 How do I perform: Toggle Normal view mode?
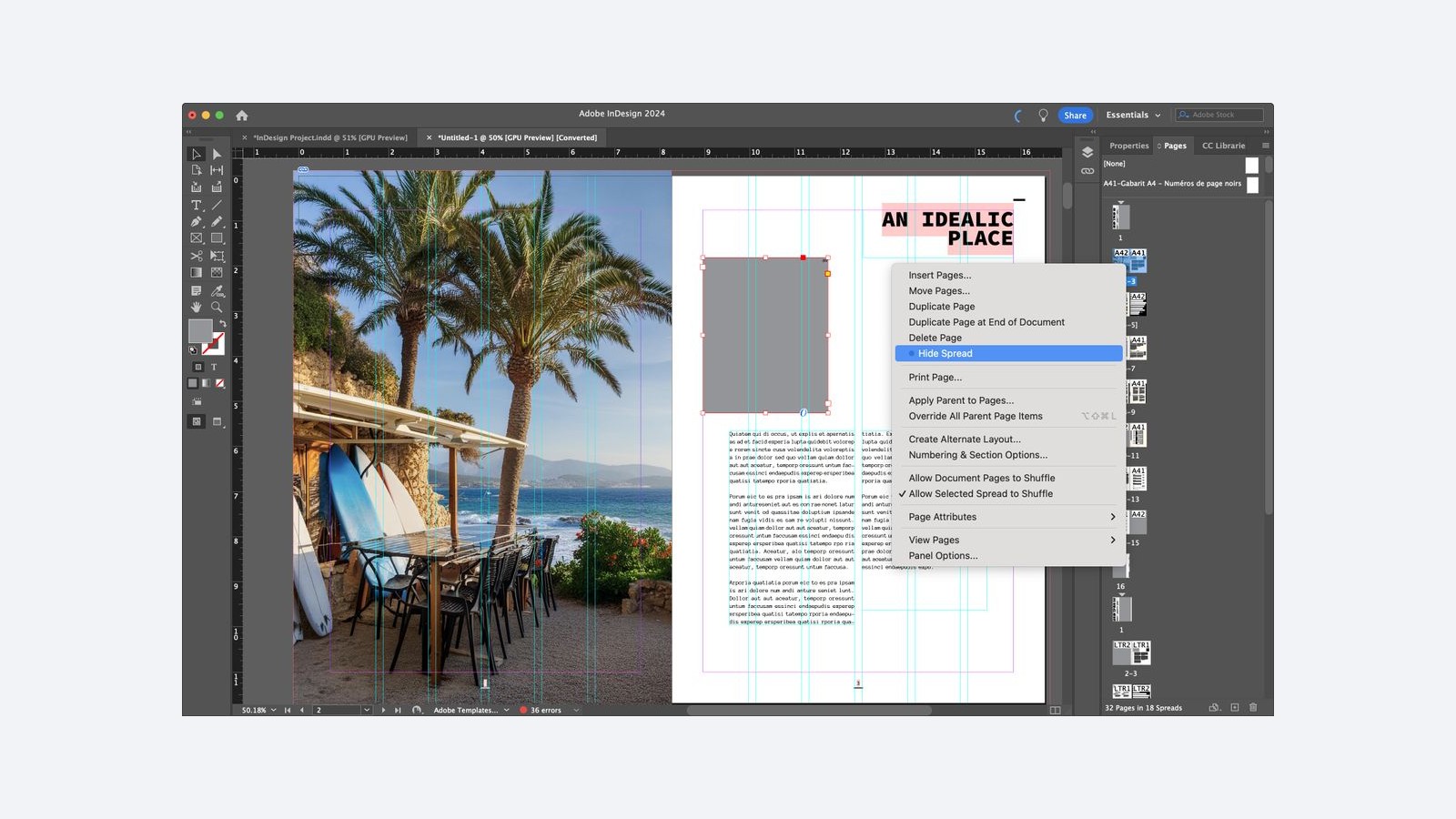196,421
